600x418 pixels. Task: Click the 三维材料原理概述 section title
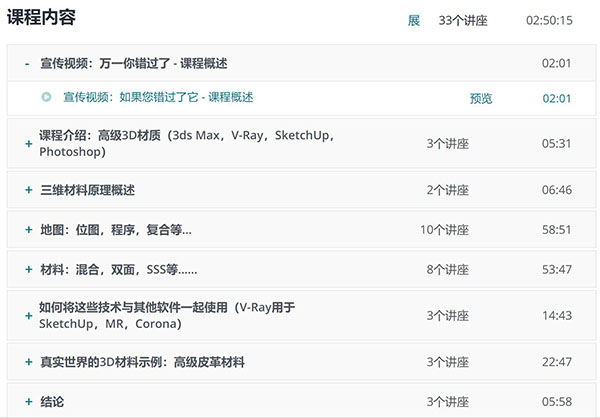[x=87, y=190]
